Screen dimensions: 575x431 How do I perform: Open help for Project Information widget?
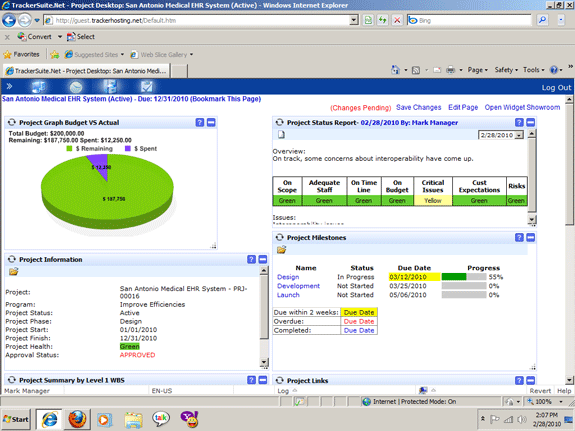coord(251,259)
